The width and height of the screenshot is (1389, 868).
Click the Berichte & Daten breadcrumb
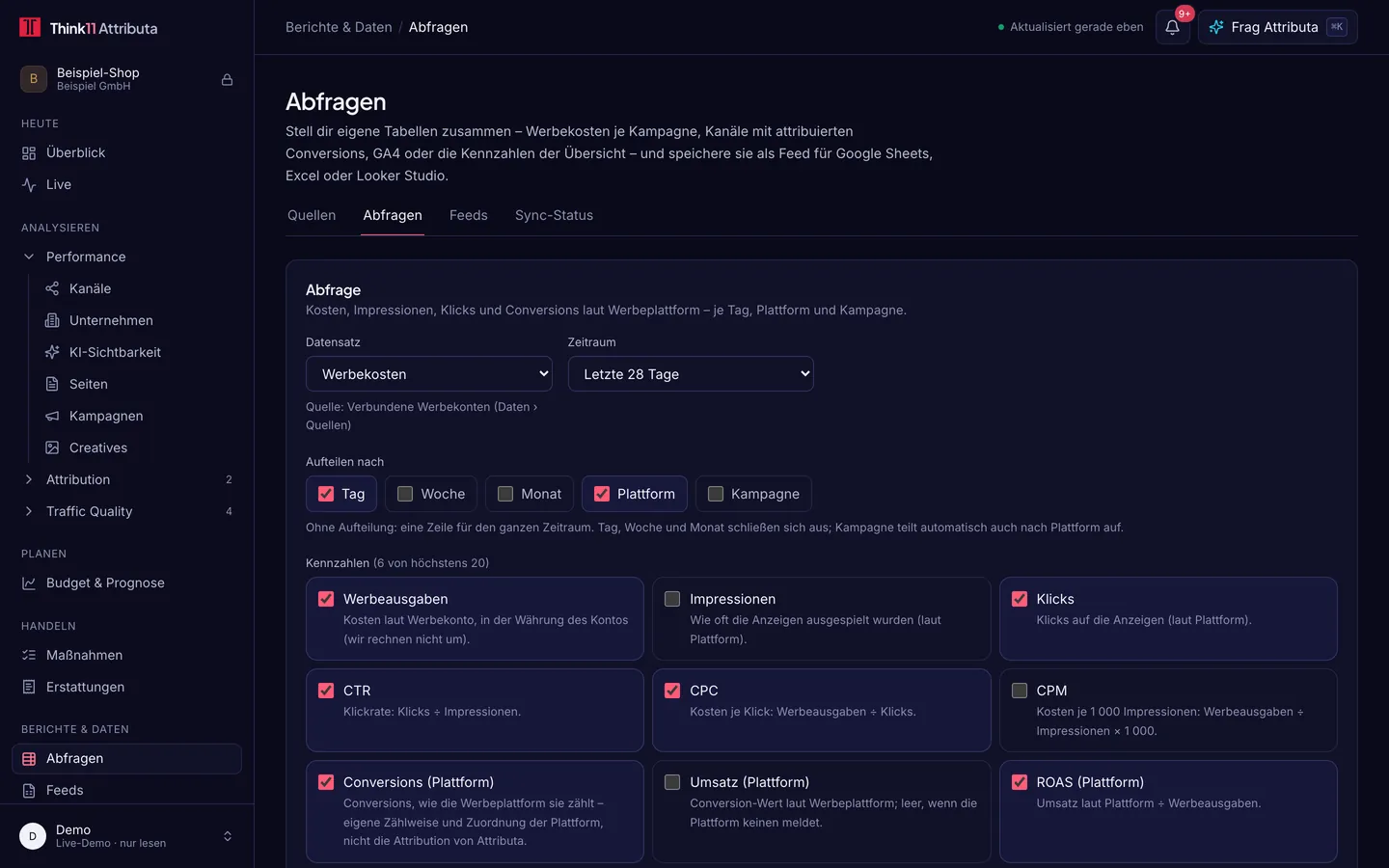click(339, 27)
